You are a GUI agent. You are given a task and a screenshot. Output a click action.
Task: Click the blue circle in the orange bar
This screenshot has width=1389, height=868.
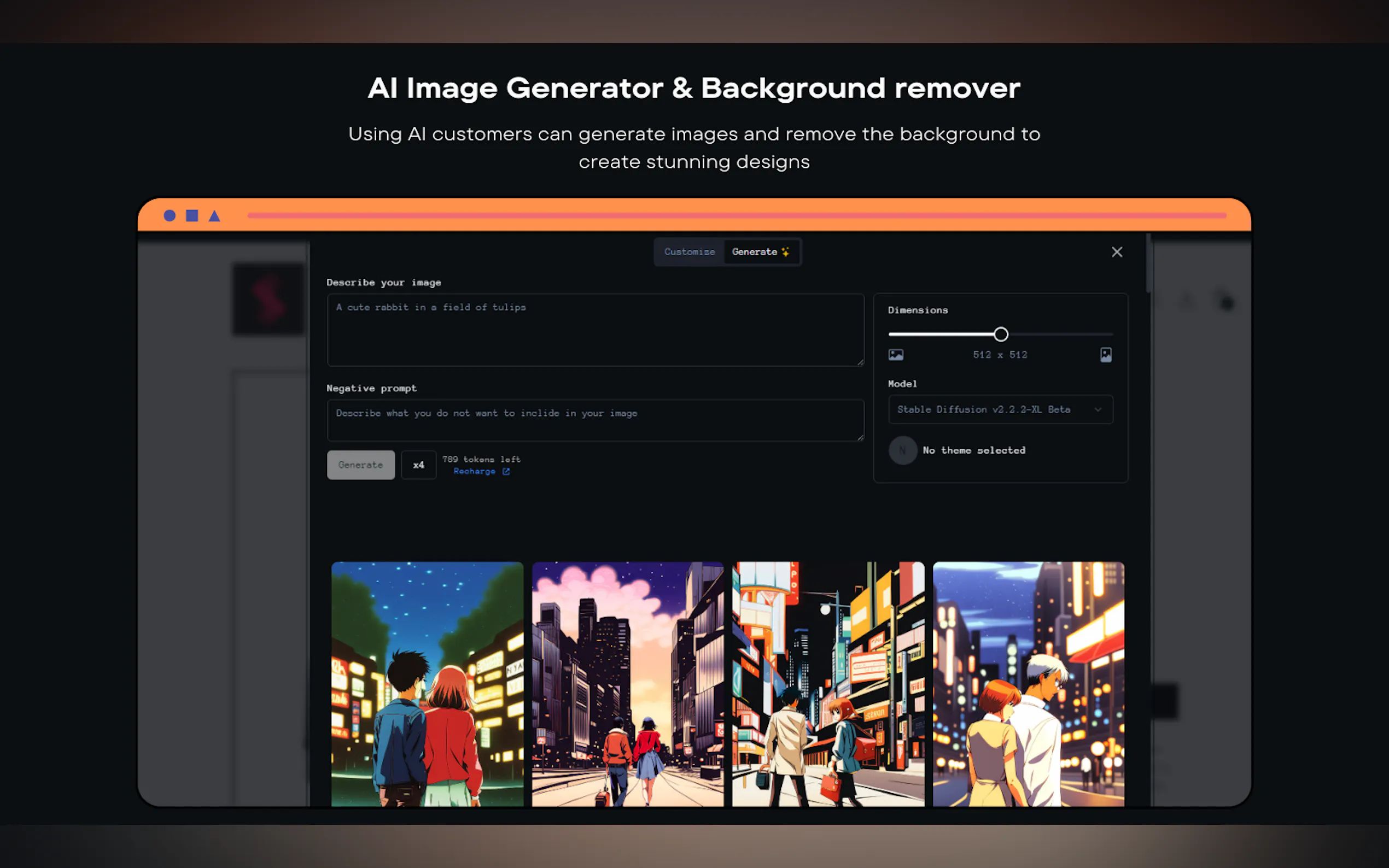(x=170, y=215)
